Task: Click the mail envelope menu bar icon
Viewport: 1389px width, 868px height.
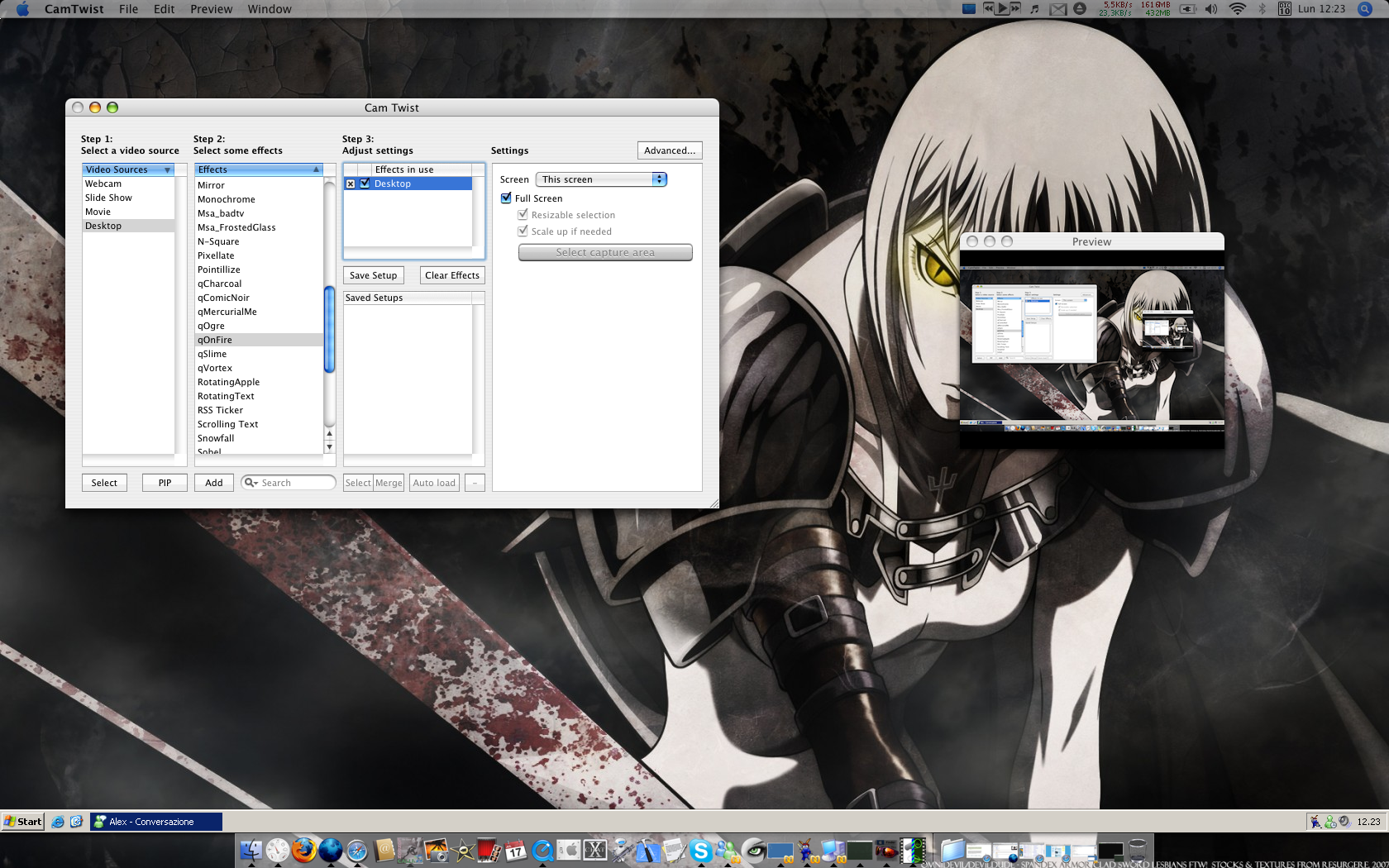Action: (1057, 9)
